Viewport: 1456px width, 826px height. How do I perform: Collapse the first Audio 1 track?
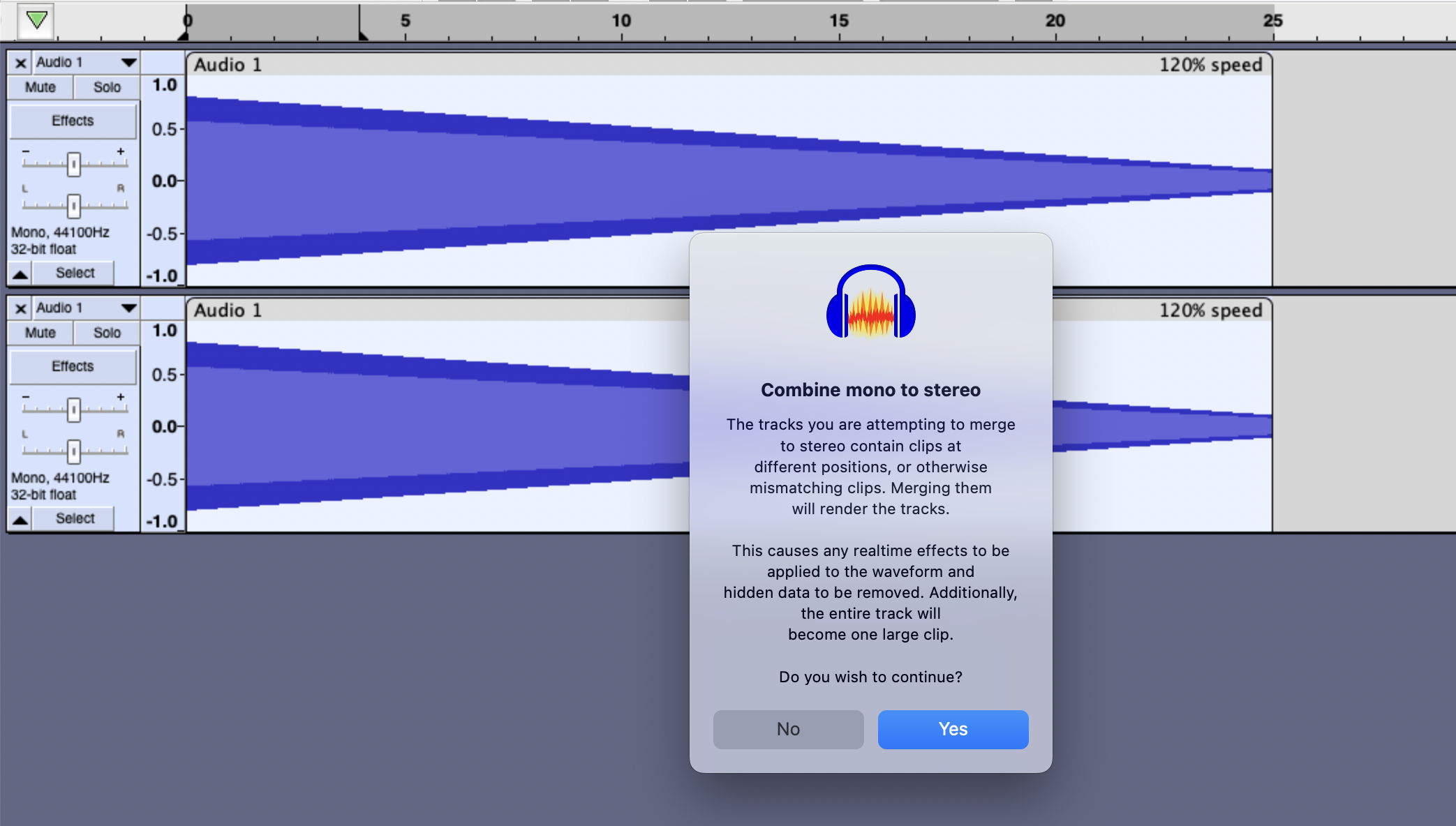pos(20,273)
